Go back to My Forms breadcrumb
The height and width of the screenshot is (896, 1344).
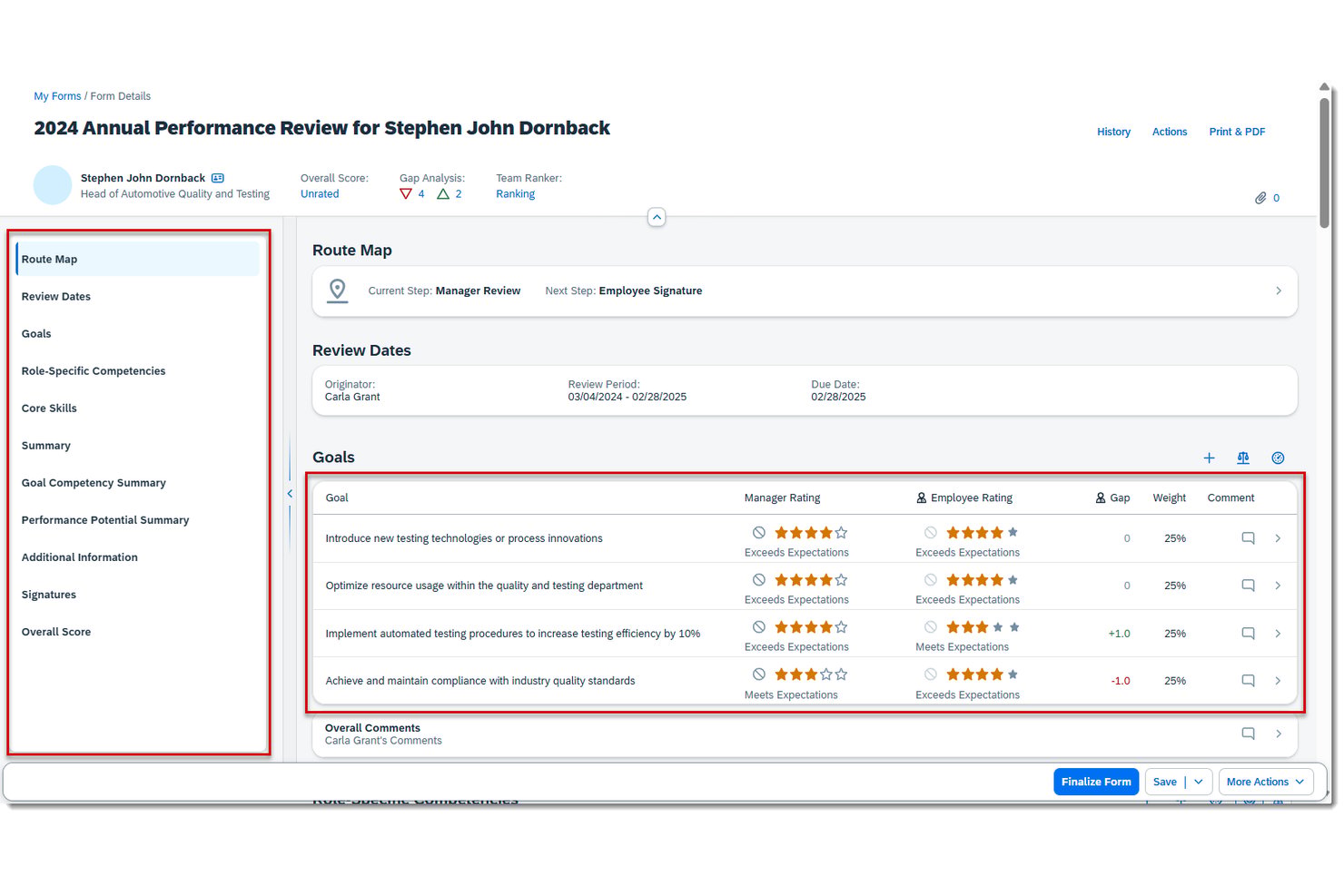tap(57, 96)
